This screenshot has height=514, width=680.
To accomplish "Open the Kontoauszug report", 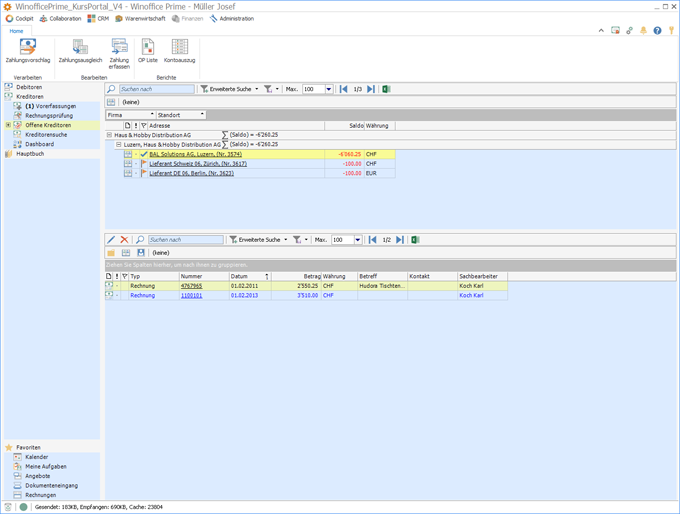I will coord(180,51).
